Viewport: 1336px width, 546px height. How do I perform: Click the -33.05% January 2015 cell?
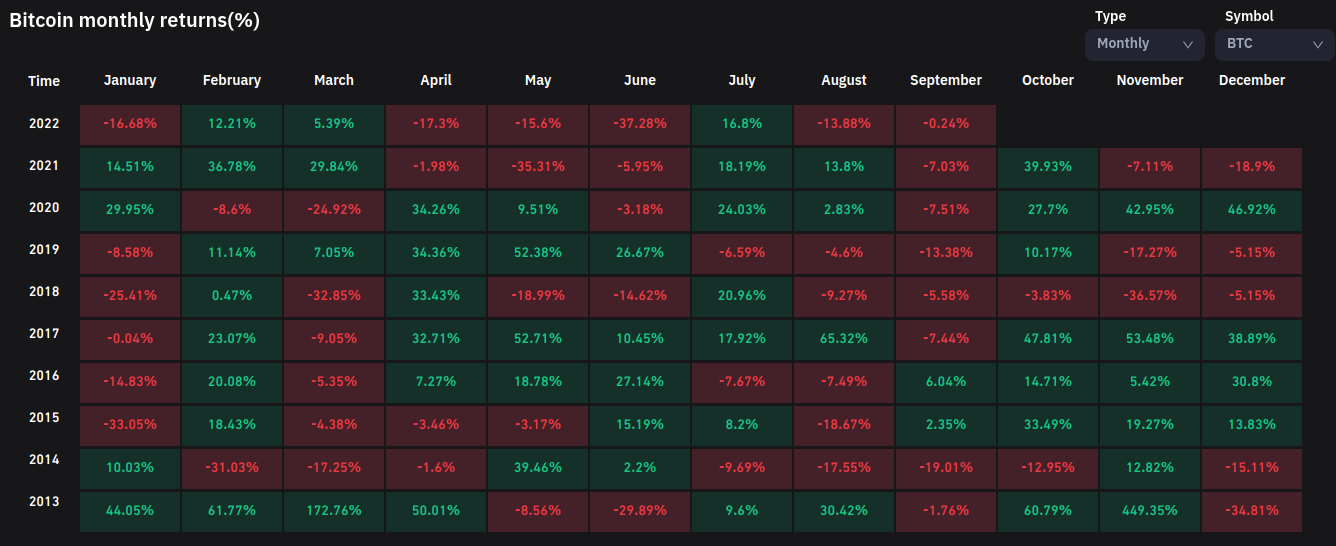[130, 424]
